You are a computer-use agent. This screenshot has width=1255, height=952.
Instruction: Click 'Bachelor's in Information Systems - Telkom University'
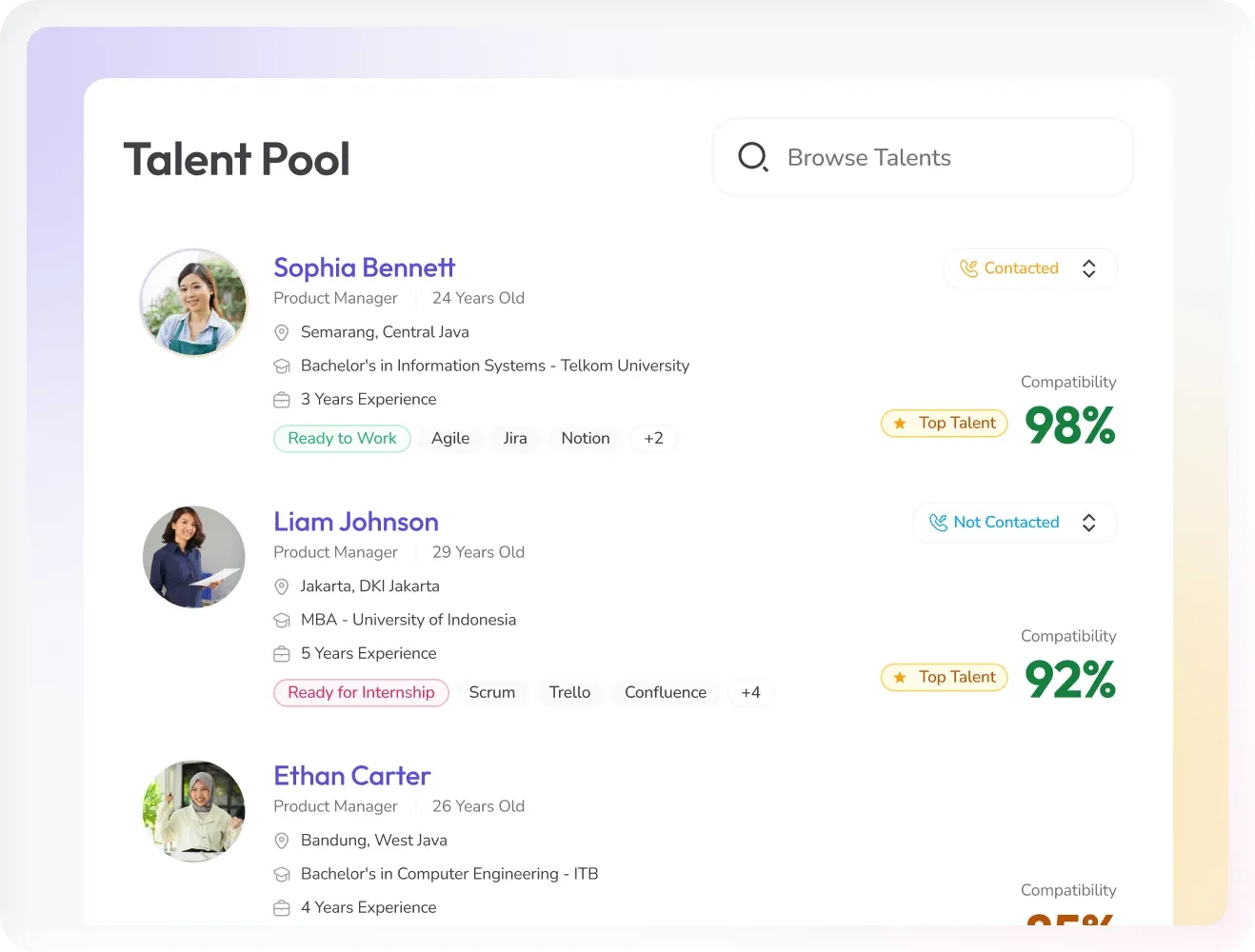point(495,366)
